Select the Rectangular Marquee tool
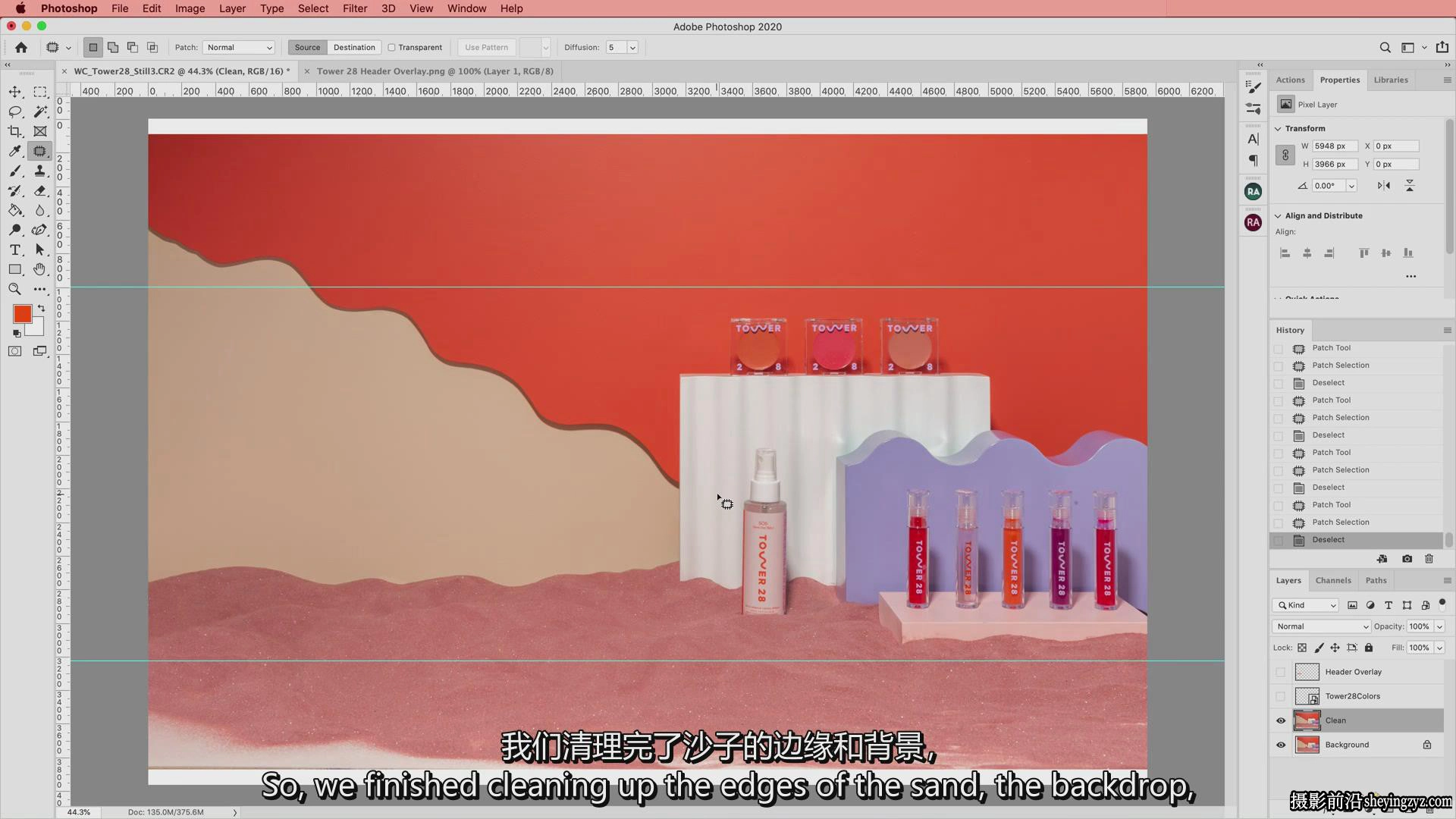 click(x=40, y=92)
